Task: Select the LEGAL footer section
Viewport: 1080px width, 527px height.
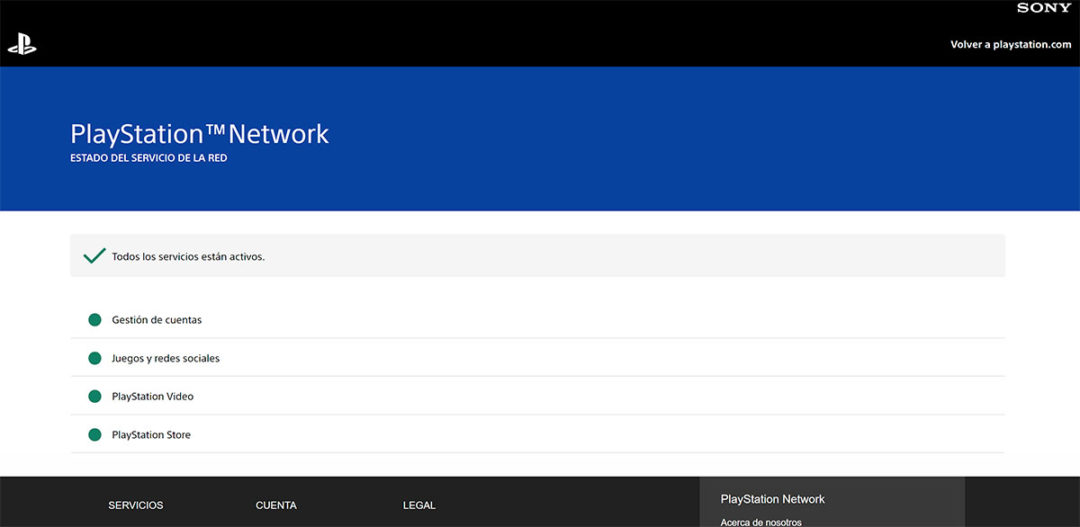Action: [x=419, y=505]
